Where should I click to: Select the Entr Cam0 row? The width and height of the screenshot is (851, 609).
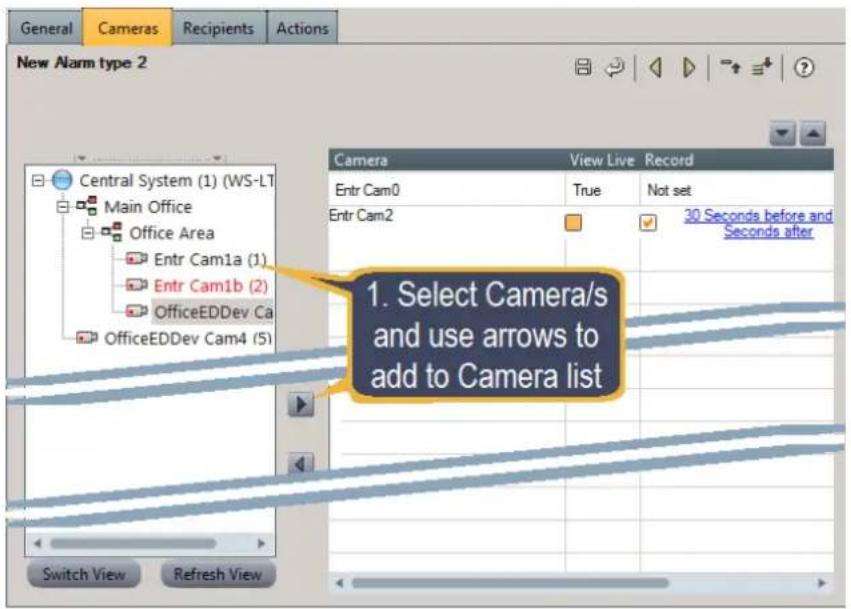(581, 190)
